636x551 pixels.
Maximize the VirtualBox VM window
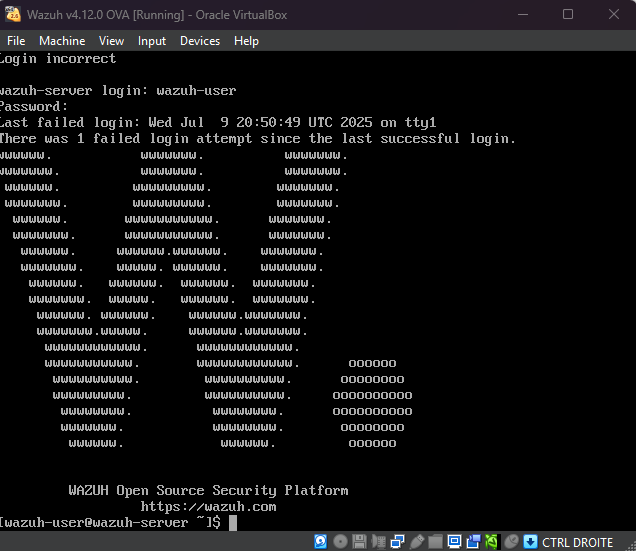pos(568,14)
